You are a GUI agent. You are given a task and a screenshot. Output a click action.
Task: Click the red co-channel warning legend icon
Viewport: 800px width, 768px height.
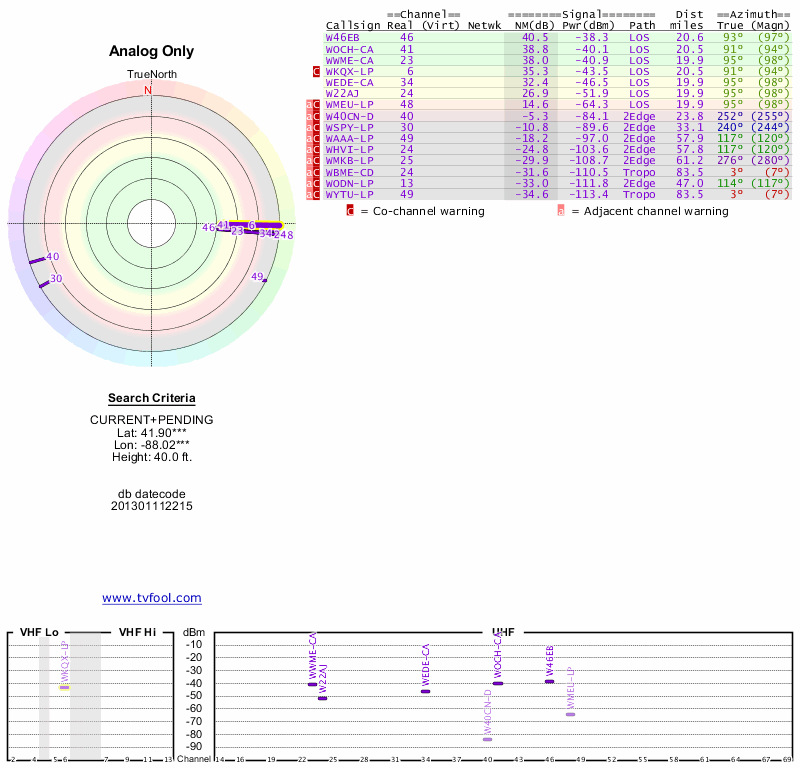click(x=350, y=211)
